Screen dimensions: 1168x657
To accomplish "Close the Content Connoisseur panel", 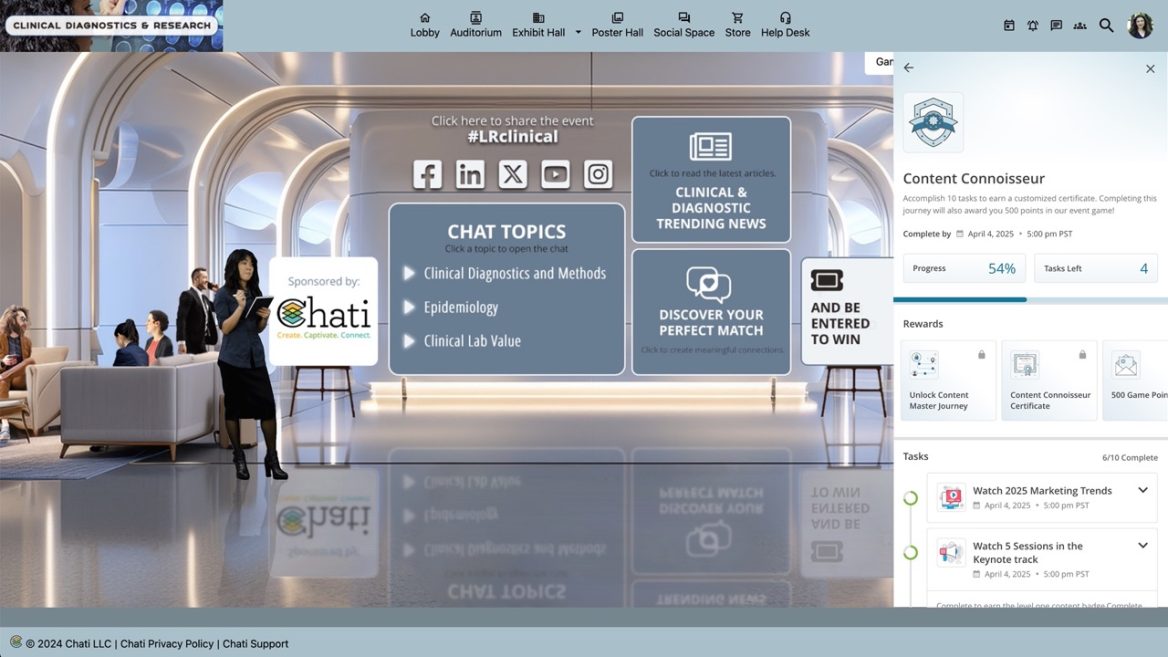I will (1150, 69).
